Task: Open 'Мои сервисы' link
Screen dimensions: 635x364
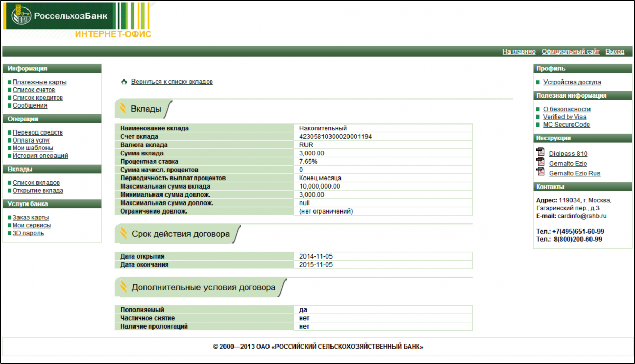Action: (32, 225)
